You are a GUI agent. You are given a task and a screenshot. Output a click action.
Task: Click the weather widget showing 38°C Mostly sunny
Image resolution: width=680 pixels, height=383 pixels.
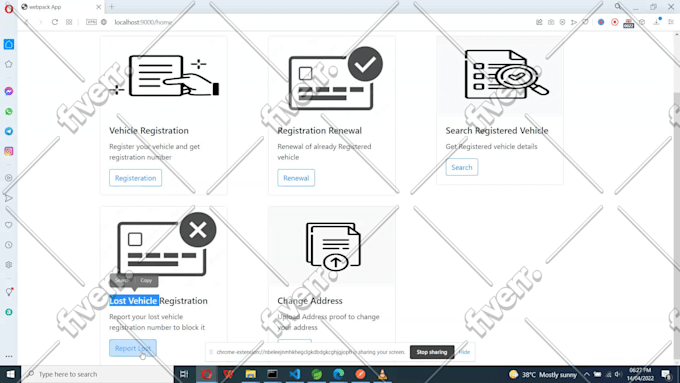coord(543,374)
